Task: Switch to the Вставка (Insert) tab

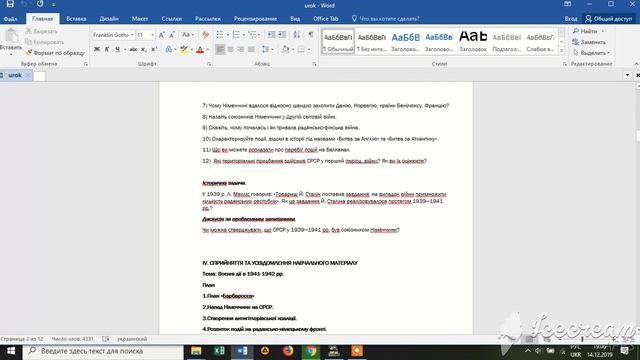Action: 76,19
